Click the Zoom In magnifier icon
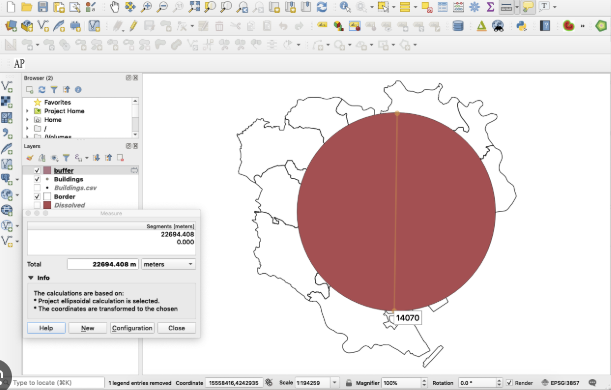Viewport: 611px width, 390px height. (147, 7)
